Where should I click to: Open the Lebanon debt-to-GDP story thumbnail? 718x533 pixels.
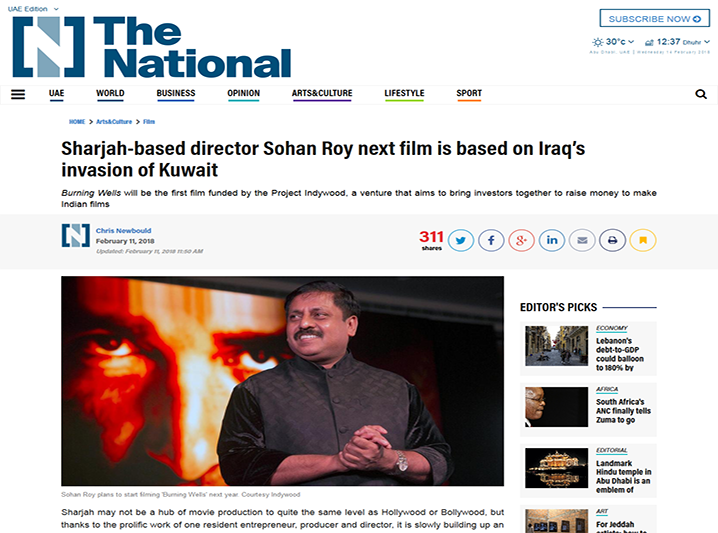tap(556, 346)
